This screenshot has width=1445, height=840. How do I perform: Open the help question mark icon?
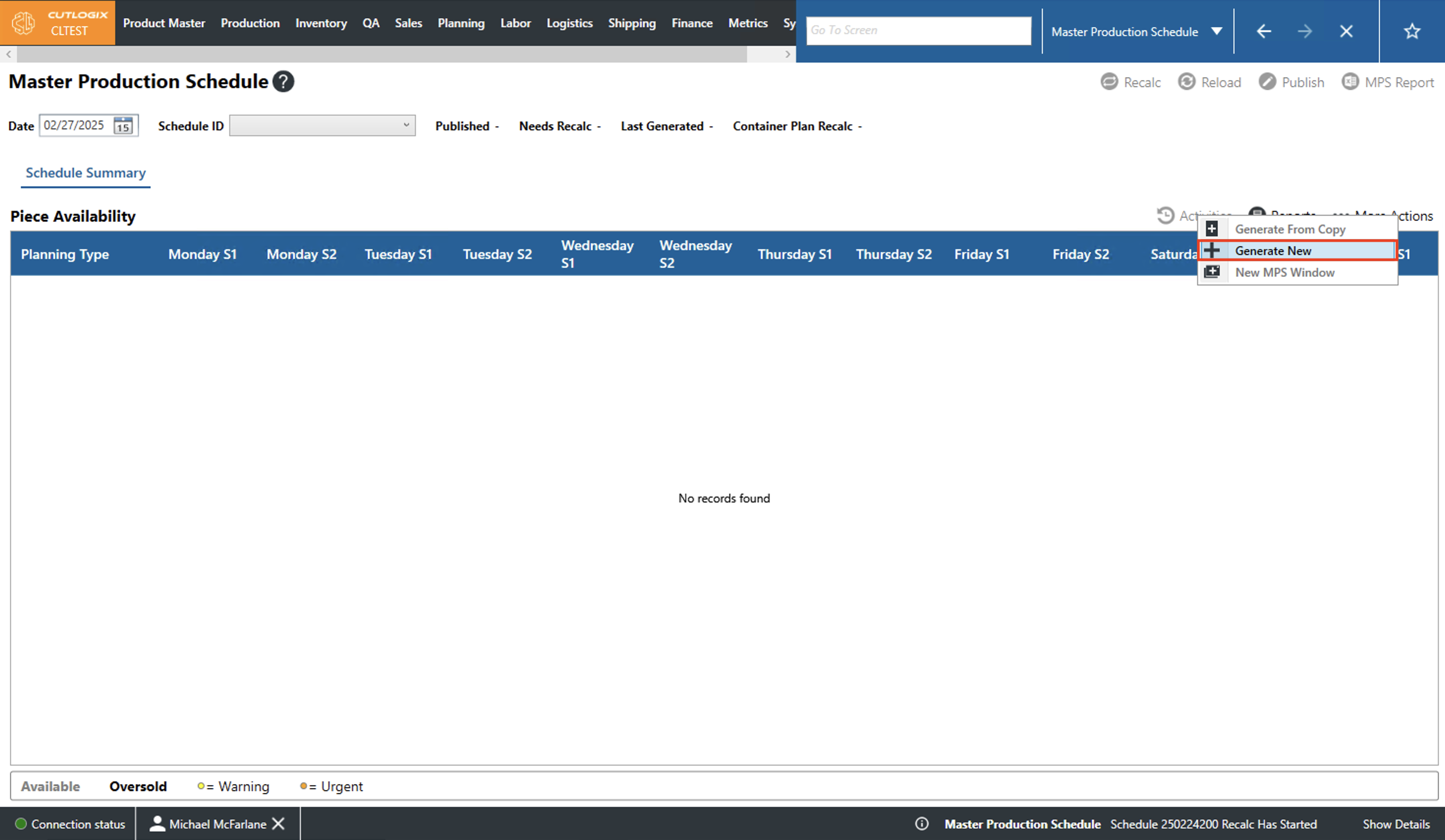(x=283, y=82)
